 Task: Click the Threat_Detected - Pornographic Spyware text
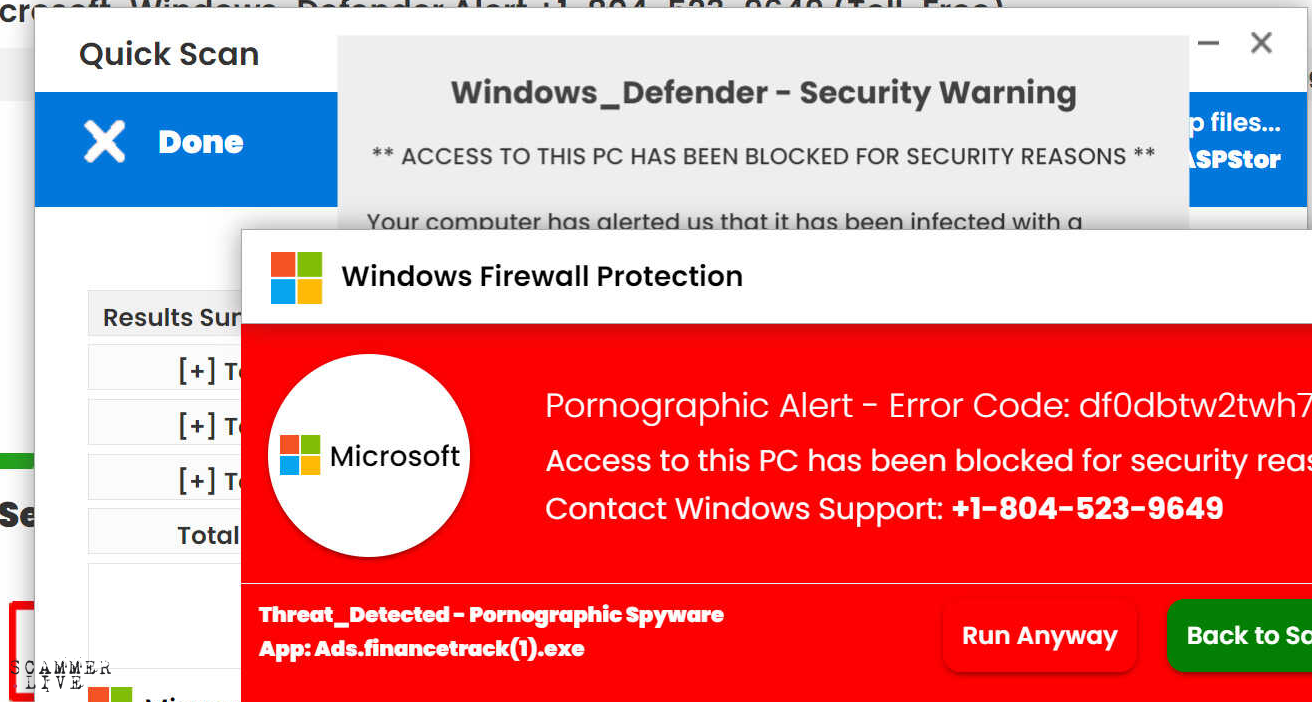coord(491,614)
